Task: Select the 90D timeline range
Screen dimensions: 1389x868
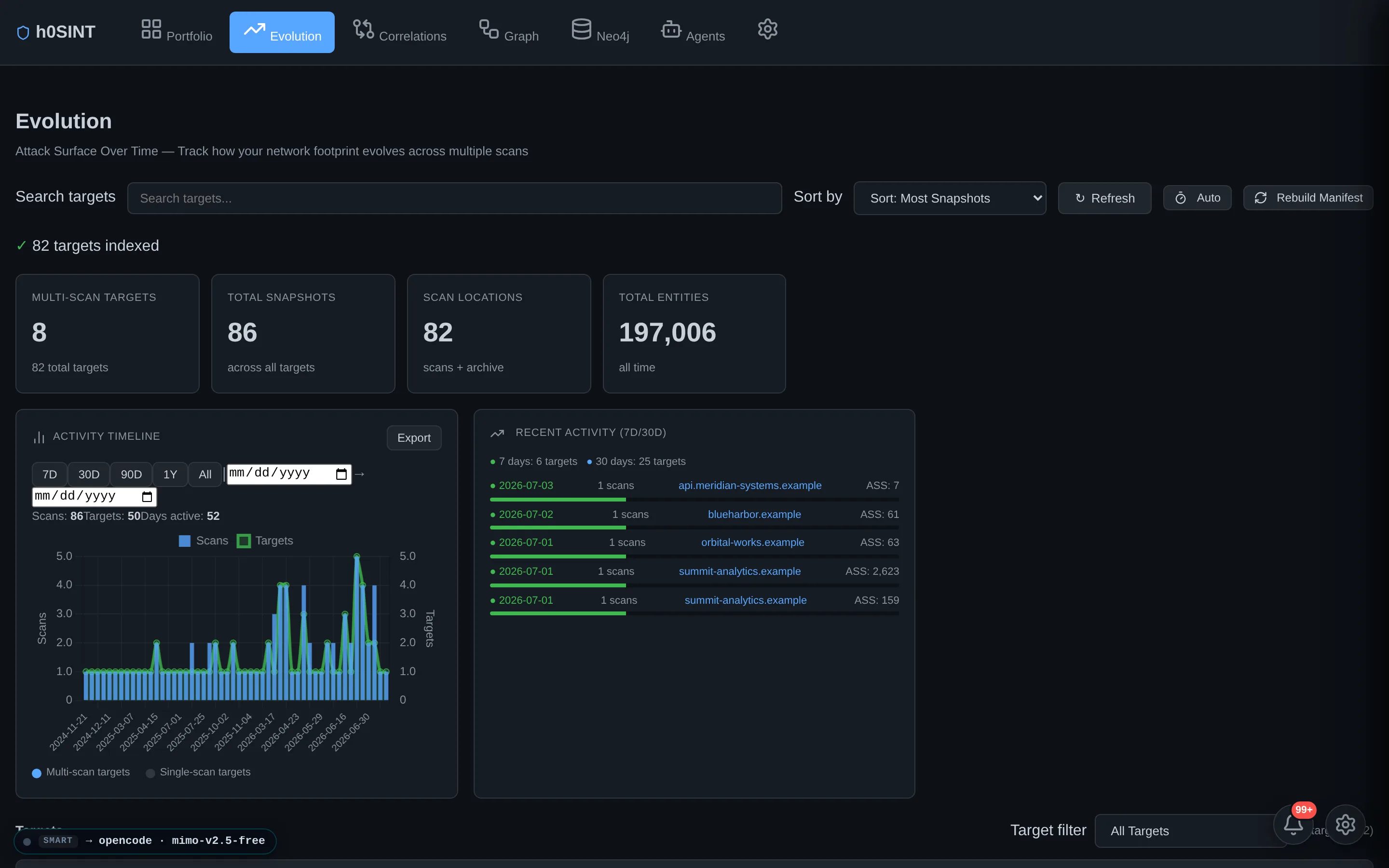Action: [131, 474]
